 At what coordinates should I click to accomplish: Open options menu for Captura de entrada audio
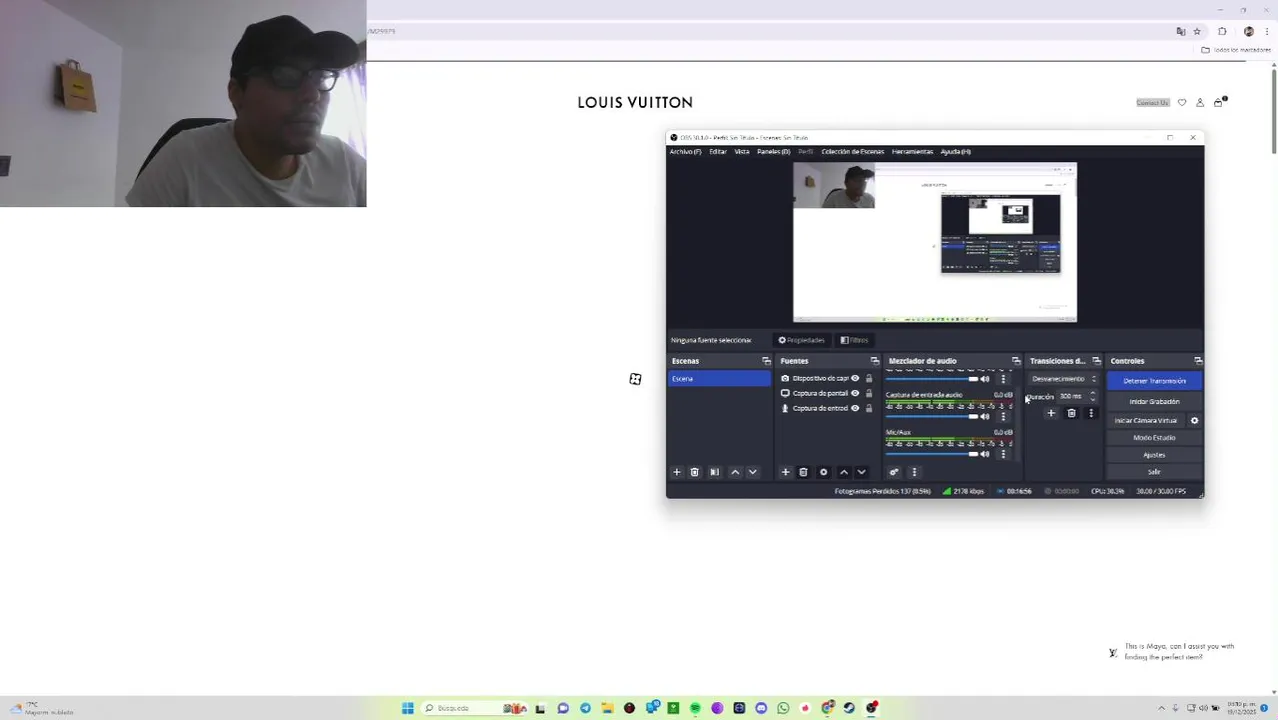tap(1003, 416)
